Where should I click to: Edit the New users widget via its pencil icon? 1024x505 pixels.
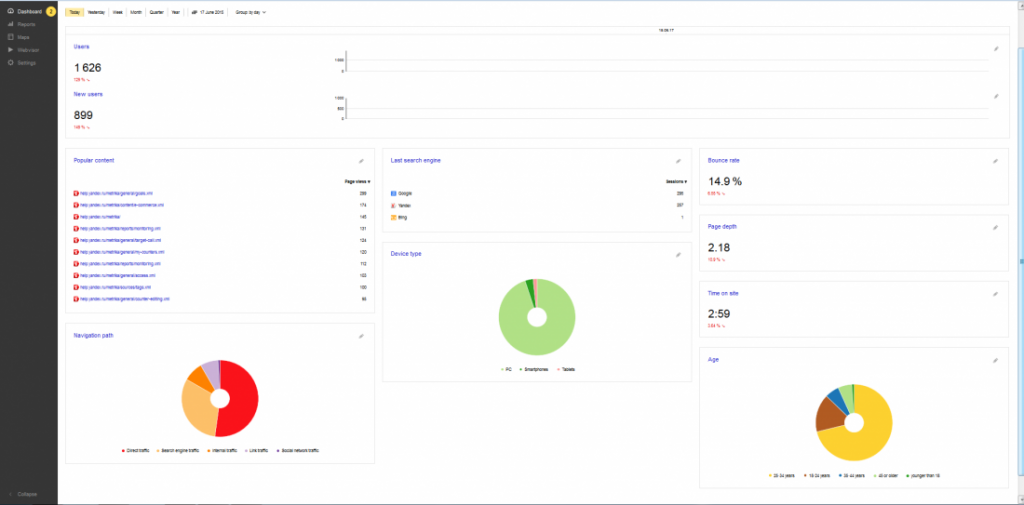coord(996,96)
